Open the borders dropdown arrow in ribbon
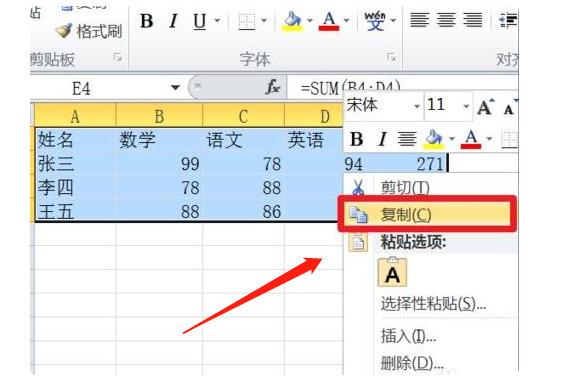 (x=264, y=21)
